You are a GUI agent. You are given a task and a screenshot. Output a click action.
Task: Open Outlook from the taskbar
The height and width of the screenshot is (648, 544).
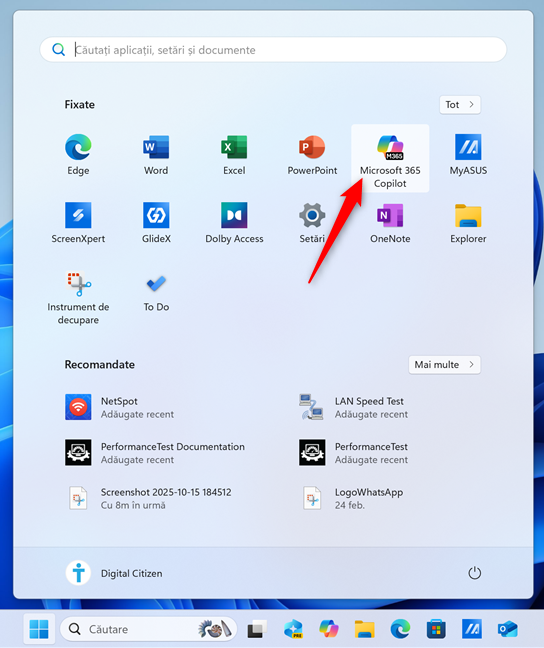[x=508, y=629]
